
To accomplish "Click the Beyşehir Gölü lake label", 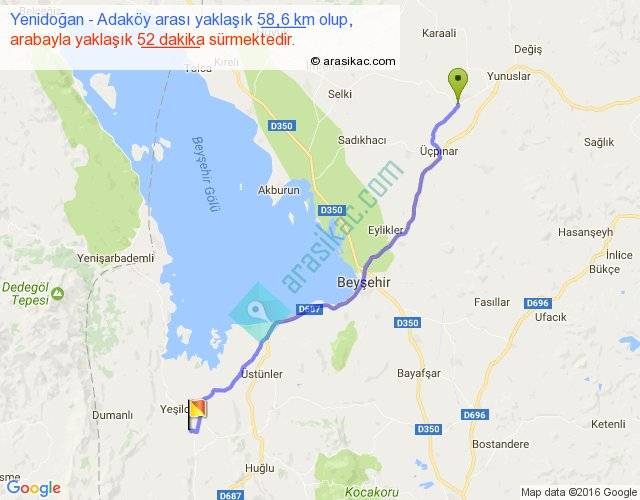I will click(x=207, y=175).
